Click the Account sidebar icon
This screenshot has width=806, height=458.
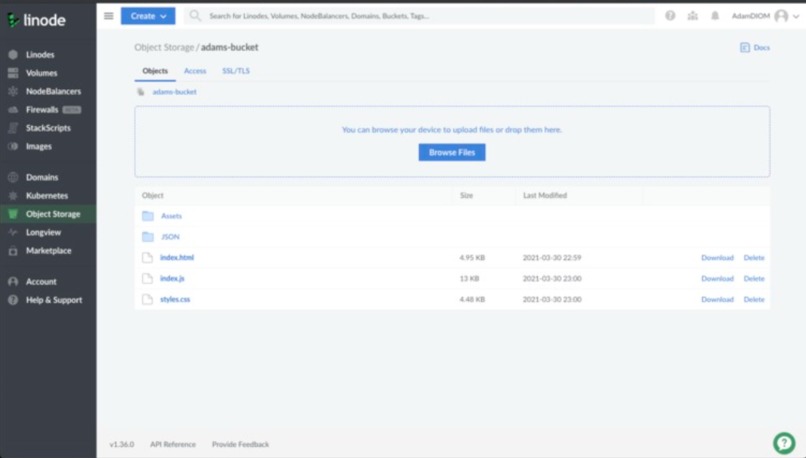pos(13,282)
